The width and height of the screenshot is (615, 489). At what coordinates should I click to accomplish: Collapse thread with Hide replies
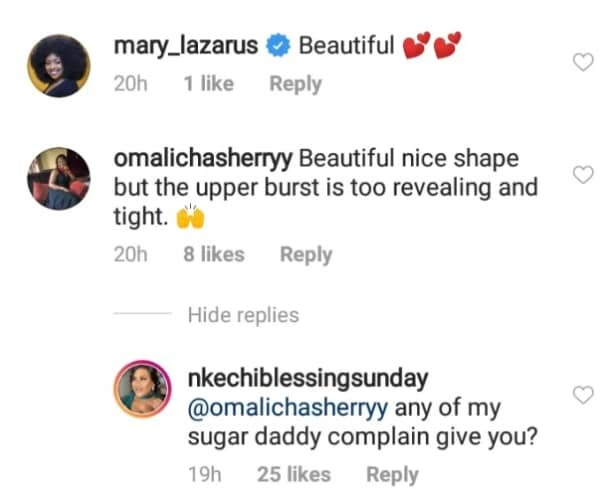pyautogui.click(x=243, y=315)
